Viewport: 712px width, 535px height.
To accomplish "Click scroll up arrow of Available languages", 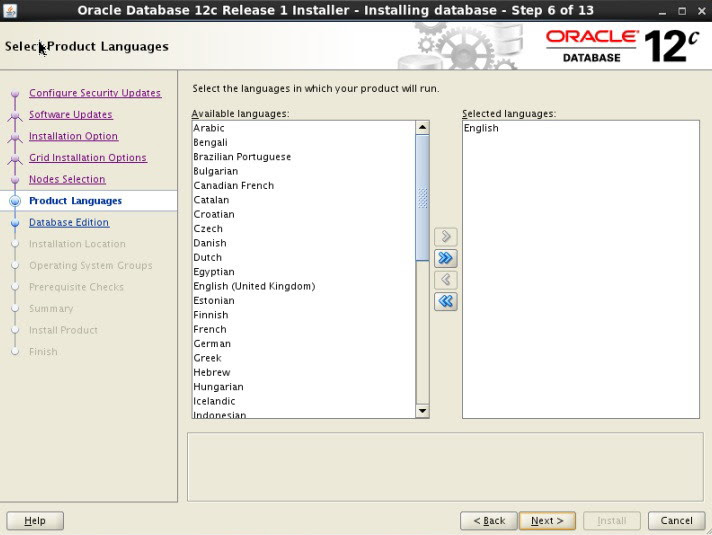I will click(x=422, y=128).
